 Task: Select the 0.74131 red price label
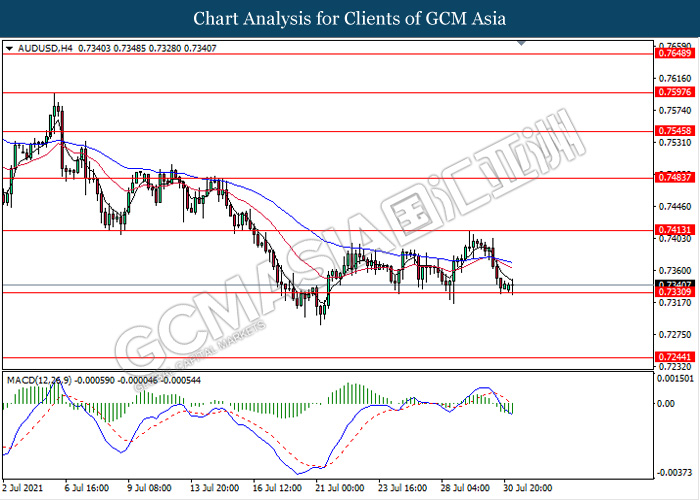coord(675,230)
